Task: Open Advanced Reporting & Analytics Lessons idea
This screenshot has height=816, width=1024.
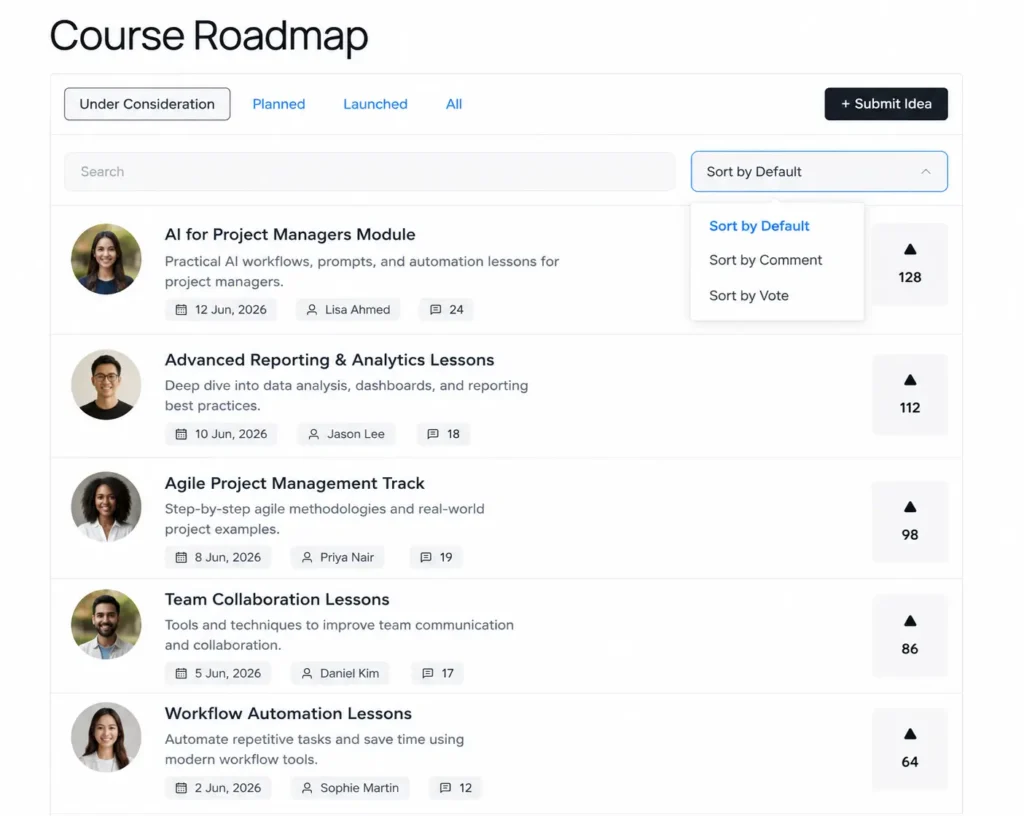Action: click(x=329, y=360)
